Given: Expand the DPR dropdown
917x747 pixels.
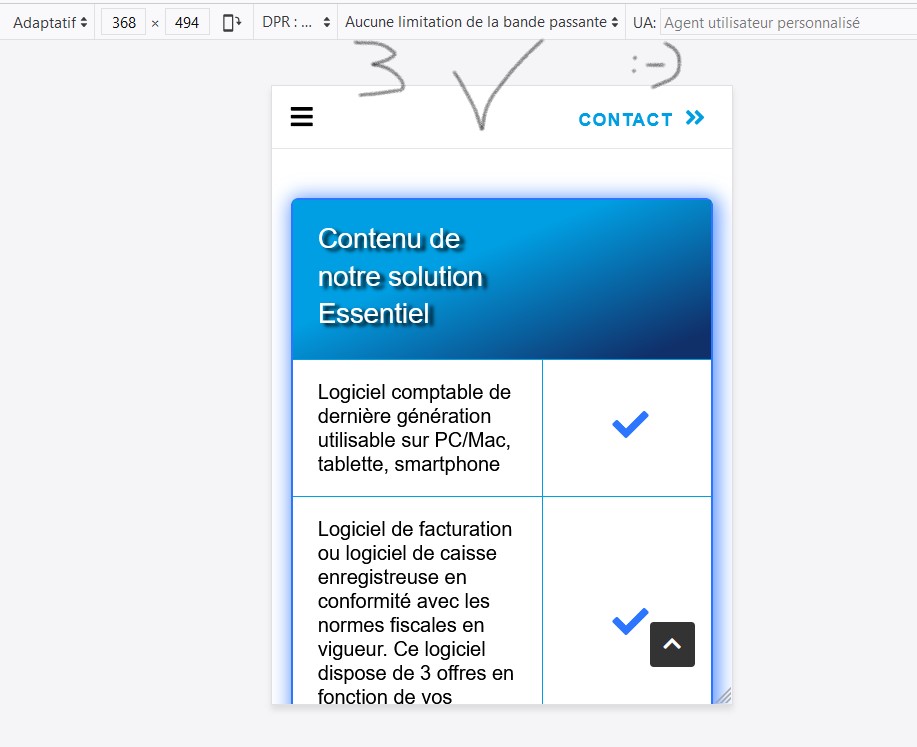Looking at the screenshot, I should click(x=295, y=22).
